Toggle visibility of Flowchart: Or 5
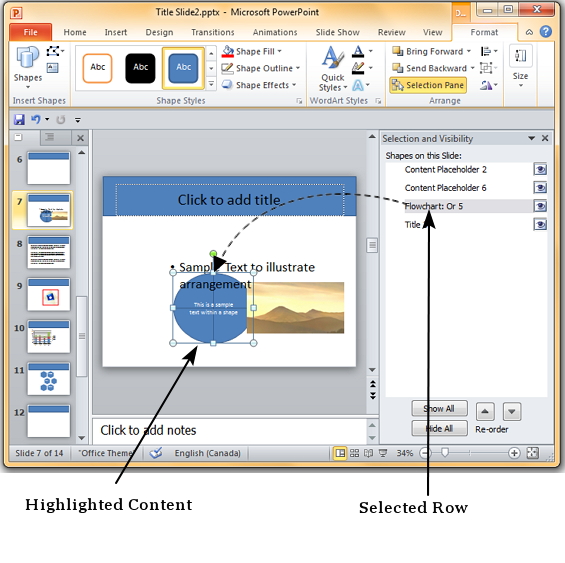 [x=540, y=206]
